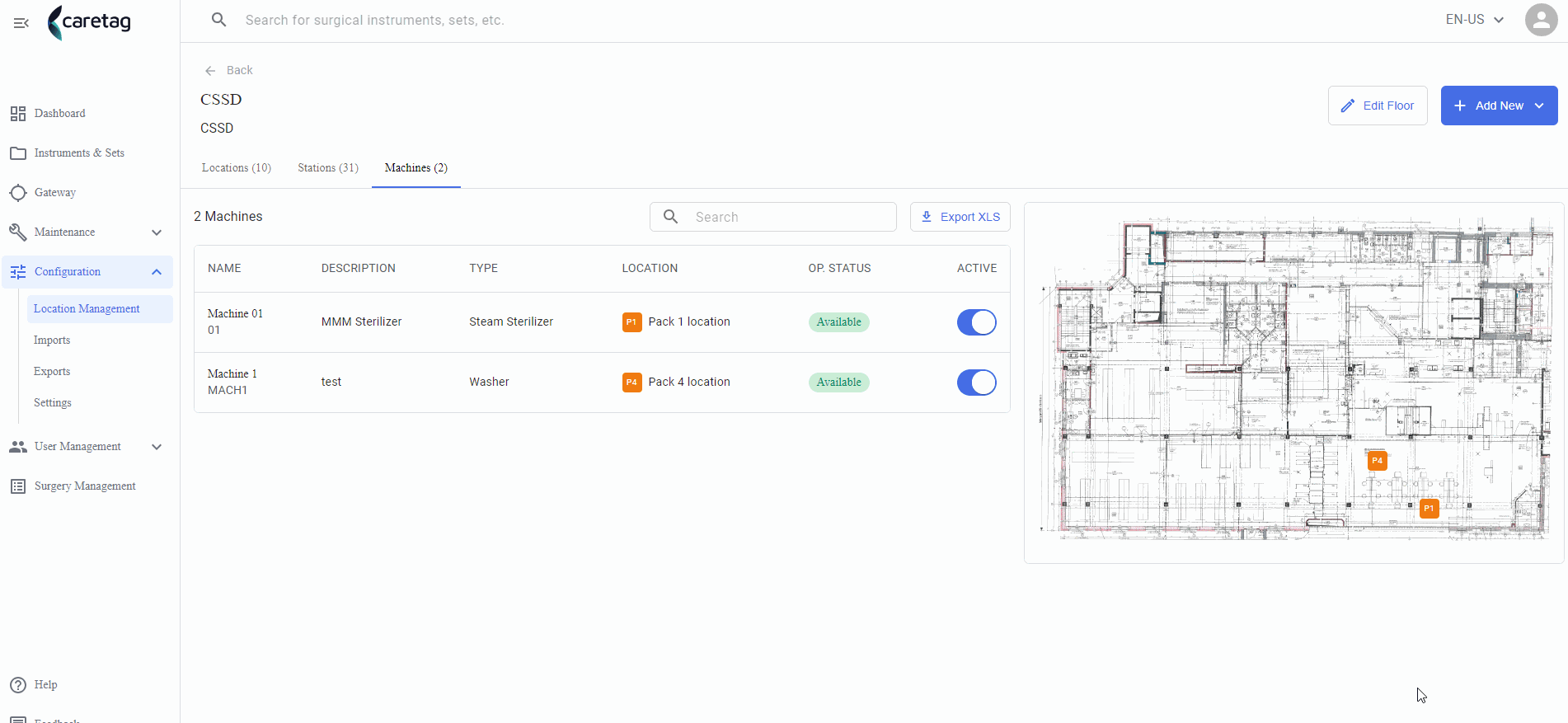The image size is (1568, 723).
Task: Toggle active switch for Machine 1 MACH1
Action: pos(976,383)
